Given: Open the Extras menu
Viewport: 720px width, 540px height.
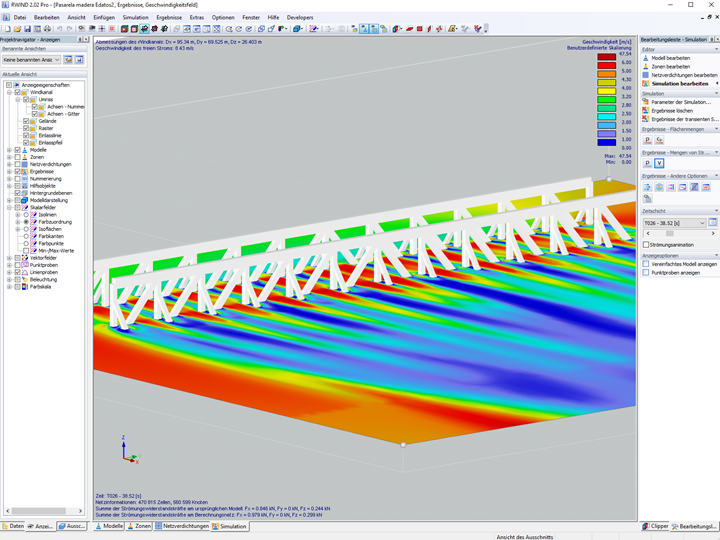Looking at the screenshot, I should pos(197,17).
